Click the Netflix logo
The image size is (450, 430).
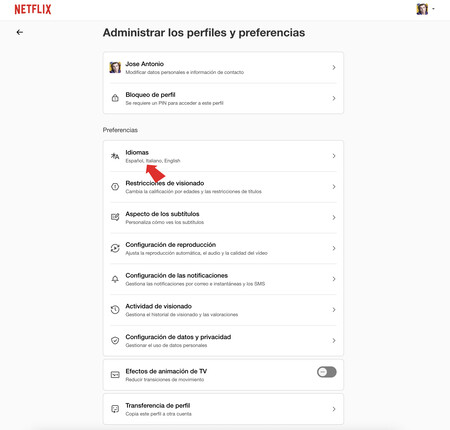pos(33,9)
